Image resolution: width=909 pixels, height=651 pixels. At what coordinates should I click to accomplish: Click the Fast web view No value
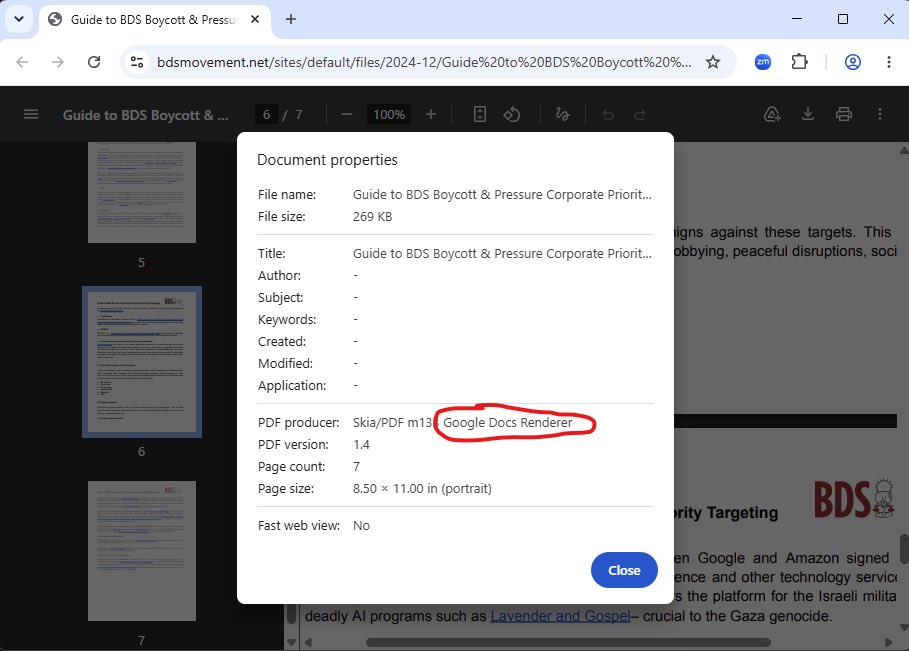tap(361, 526)
